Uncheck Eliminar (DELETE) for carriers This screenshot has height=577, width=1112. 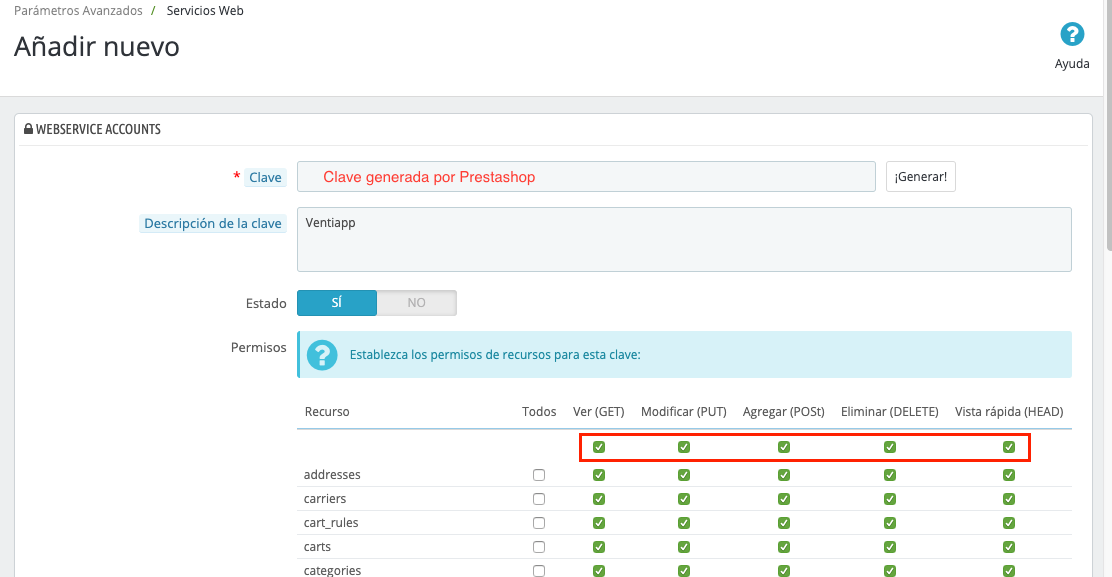tap(889, 499)
